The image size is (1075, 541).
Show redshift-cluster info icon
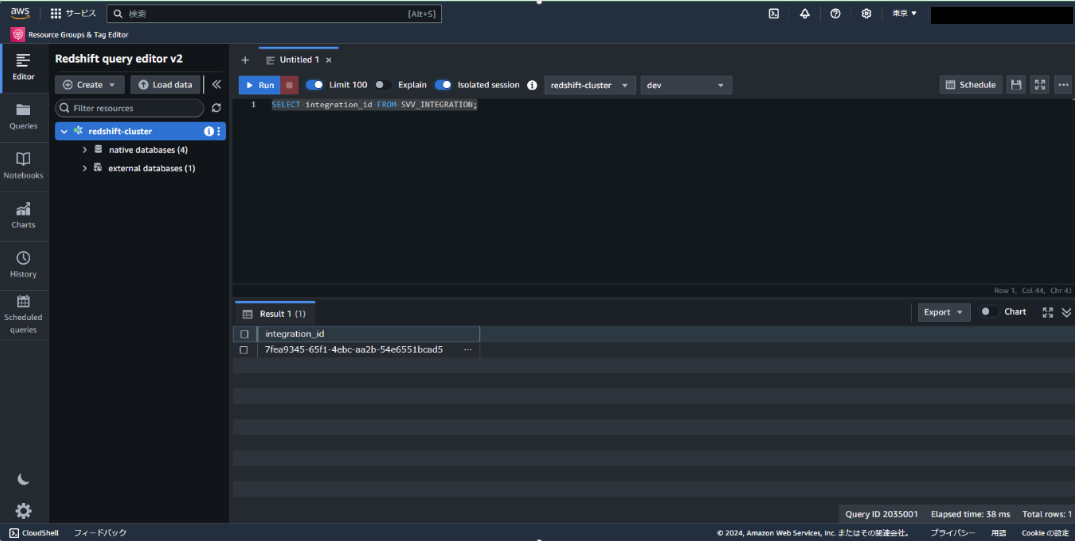tap(208, 131)
